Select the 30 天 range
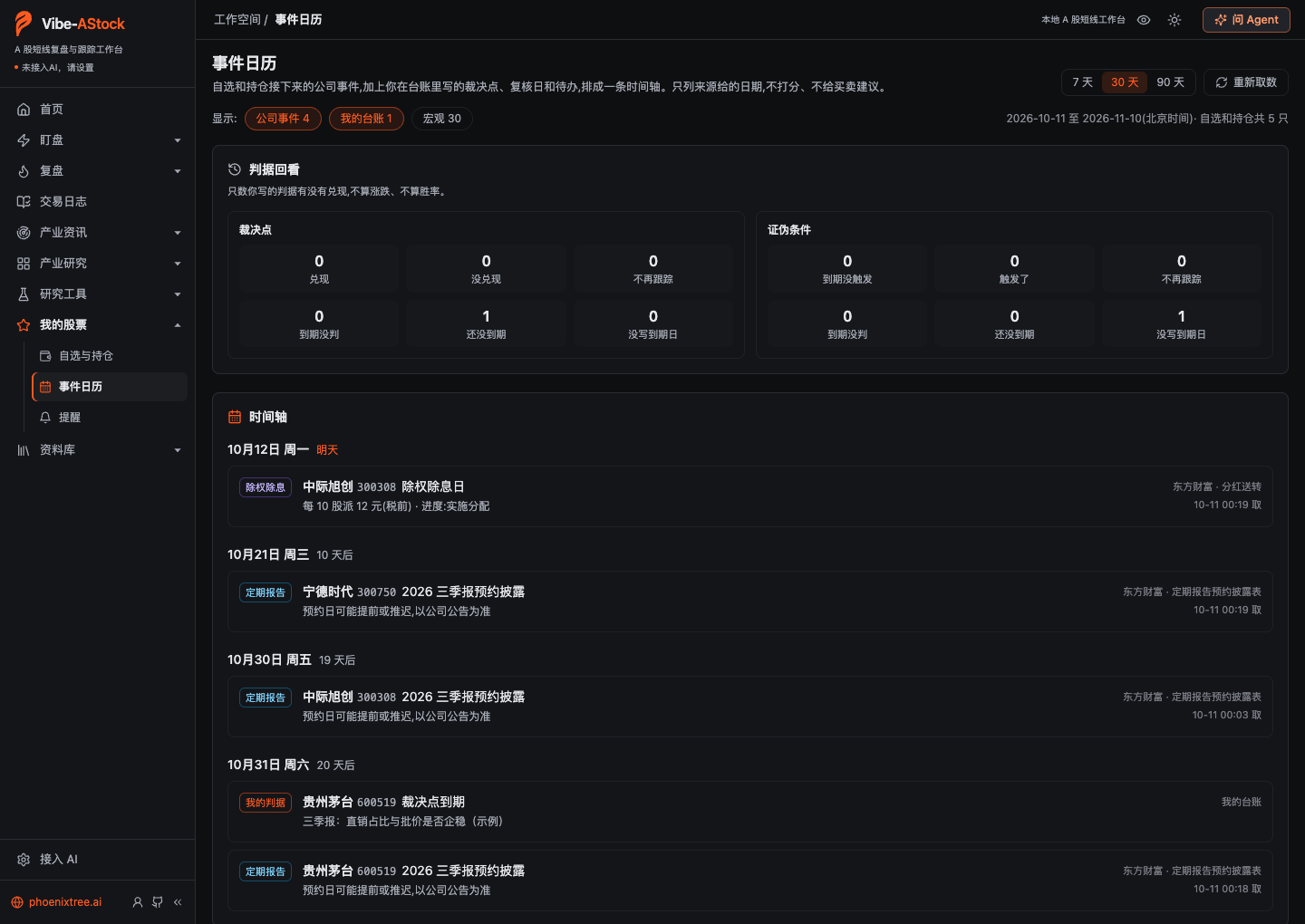 [1125, 82]
